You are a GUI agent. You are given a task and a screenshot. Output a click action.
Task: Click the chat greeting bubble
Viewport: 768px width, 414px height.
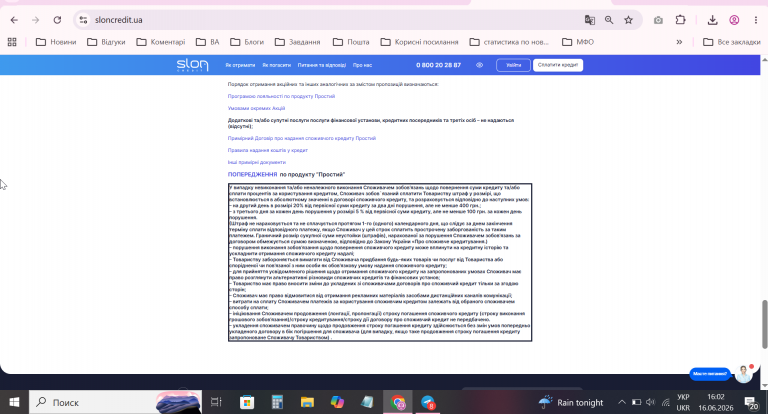coord(710,374)
